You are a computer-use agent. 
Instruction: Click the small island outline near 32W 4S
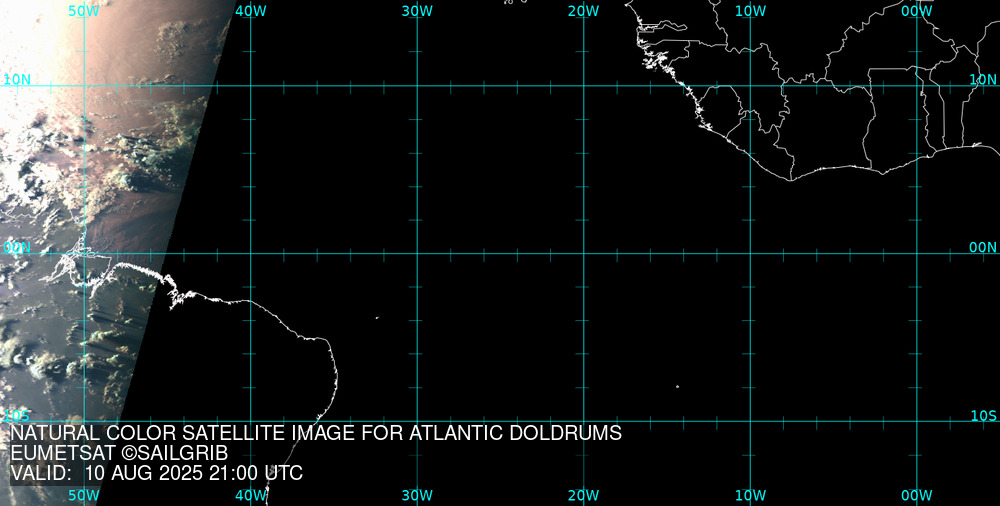tap(377, 317)
